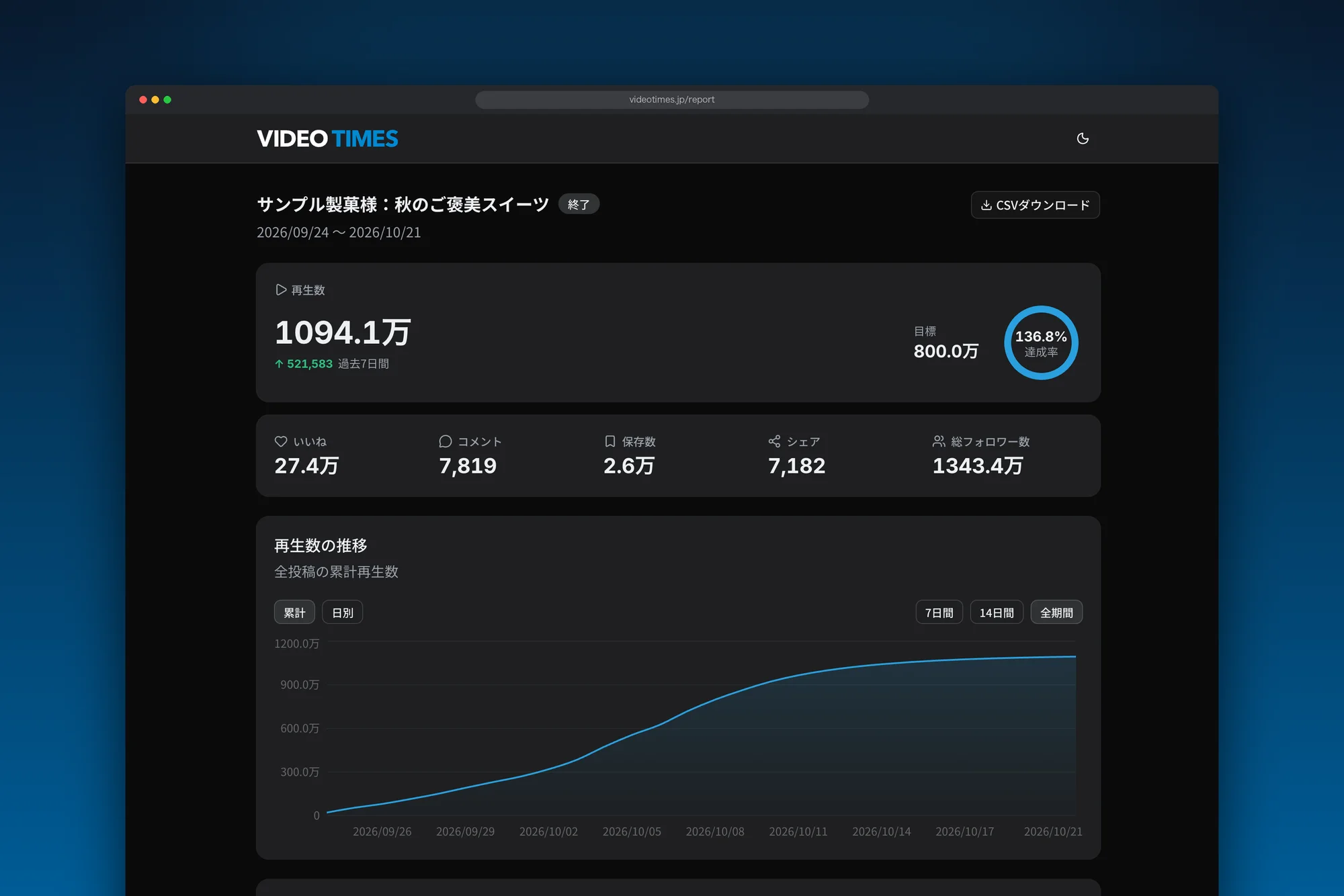Select the 7日間 range

point(939,612)
